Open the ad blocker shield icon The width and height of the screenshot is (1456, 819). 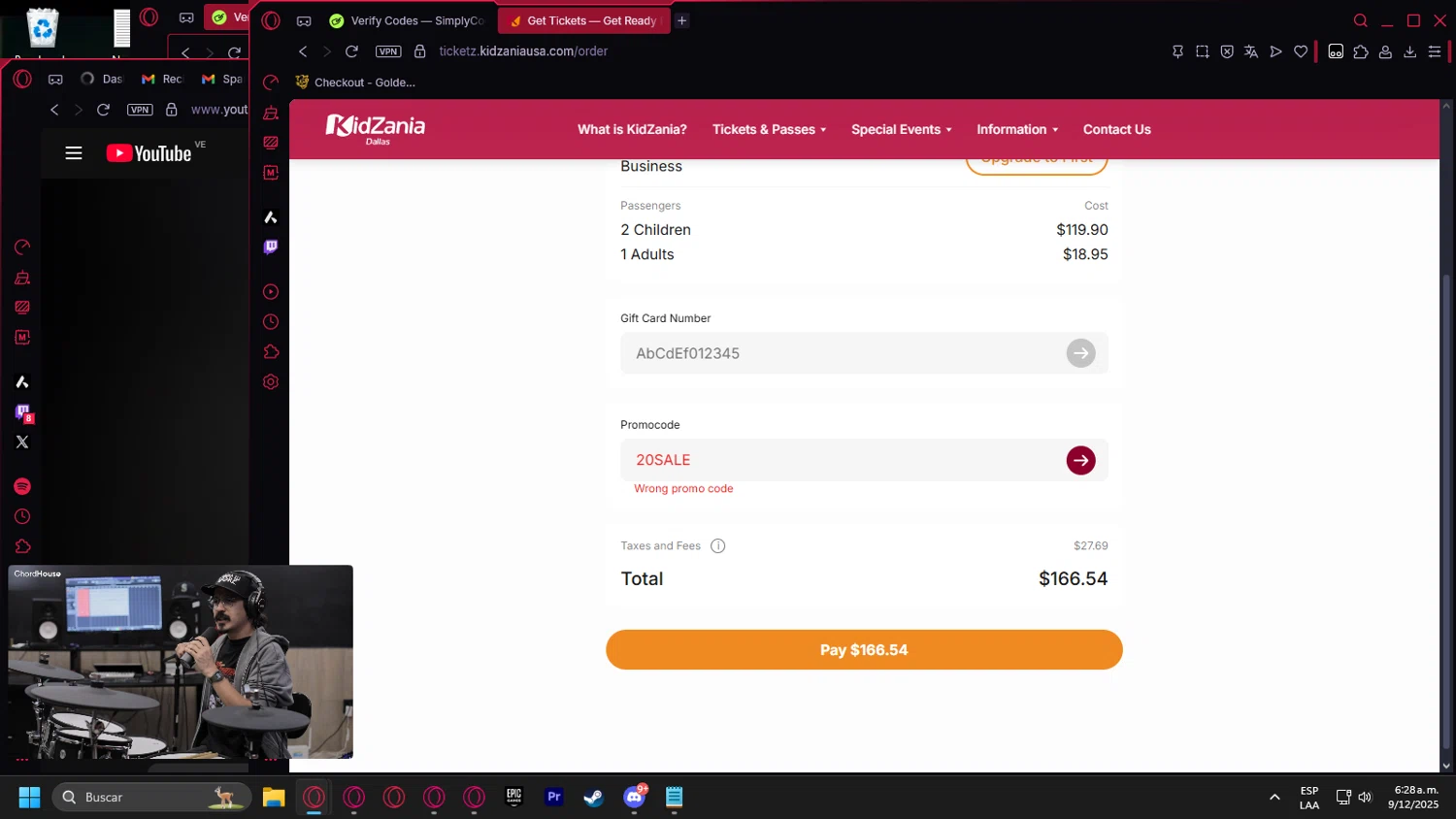[1227, 51]
